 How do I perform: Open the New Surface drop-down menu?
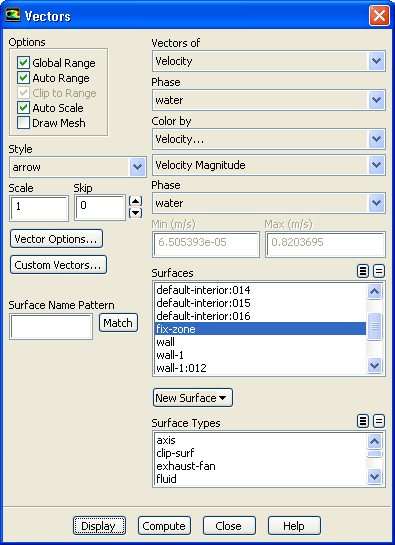point(193,398)
